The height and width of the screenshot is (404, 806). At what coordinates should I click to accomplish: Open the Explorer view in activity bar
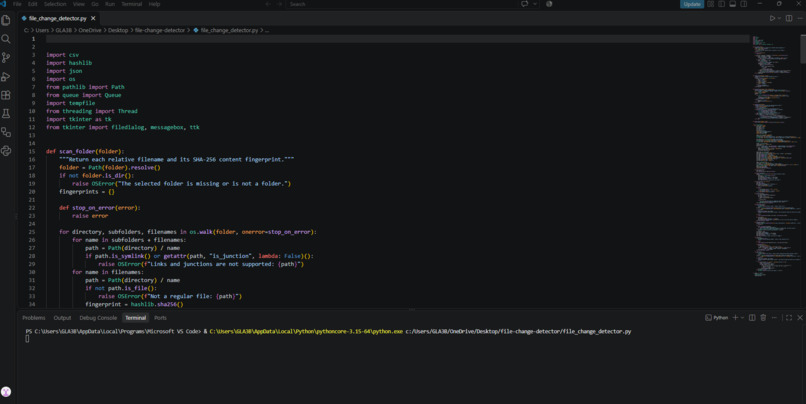tap(6, 20)
